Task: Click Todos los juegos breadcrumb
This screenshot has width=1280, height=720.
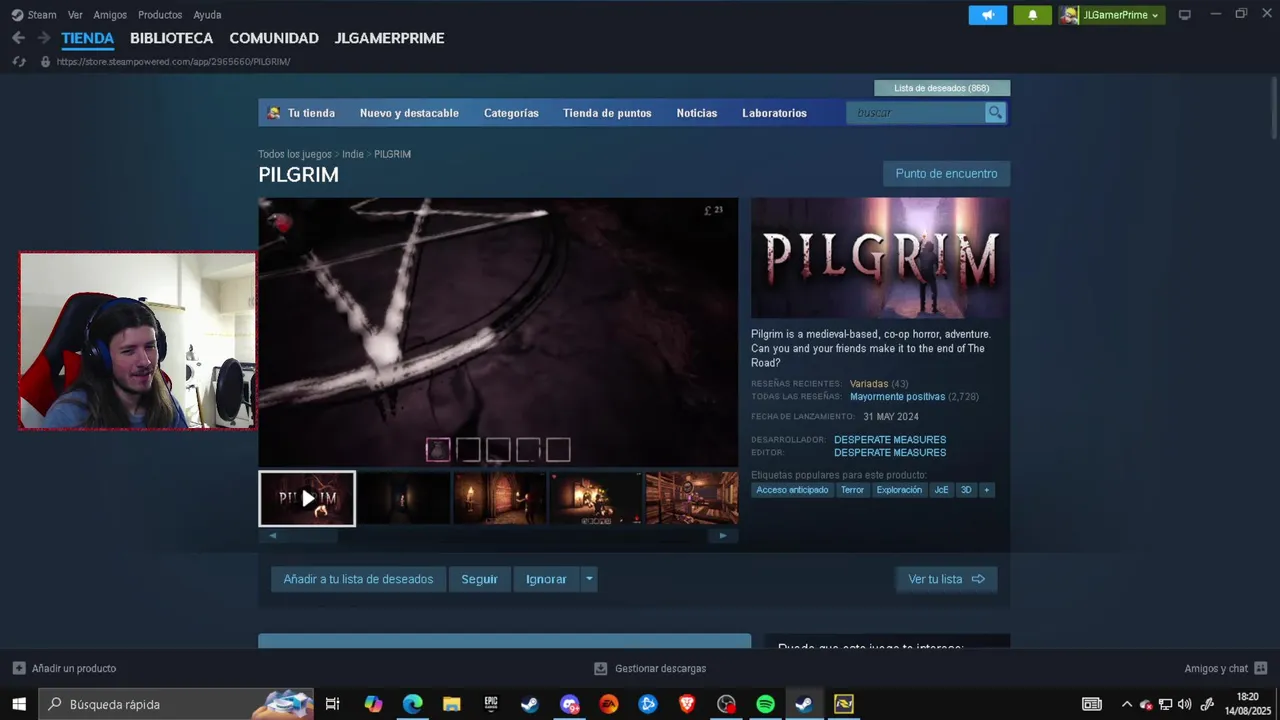Action: pyautogui.click(x=295, y=154)
